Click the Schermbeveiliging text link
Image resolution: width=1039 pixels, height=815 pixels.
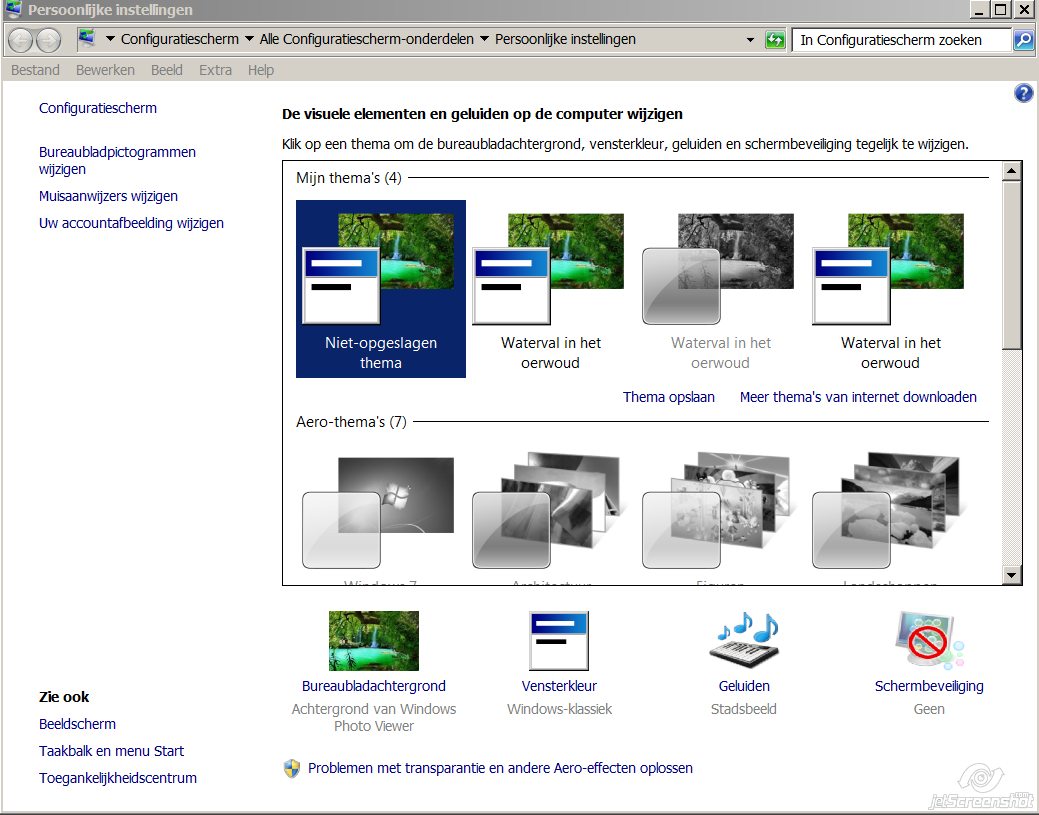click(929, 686)
